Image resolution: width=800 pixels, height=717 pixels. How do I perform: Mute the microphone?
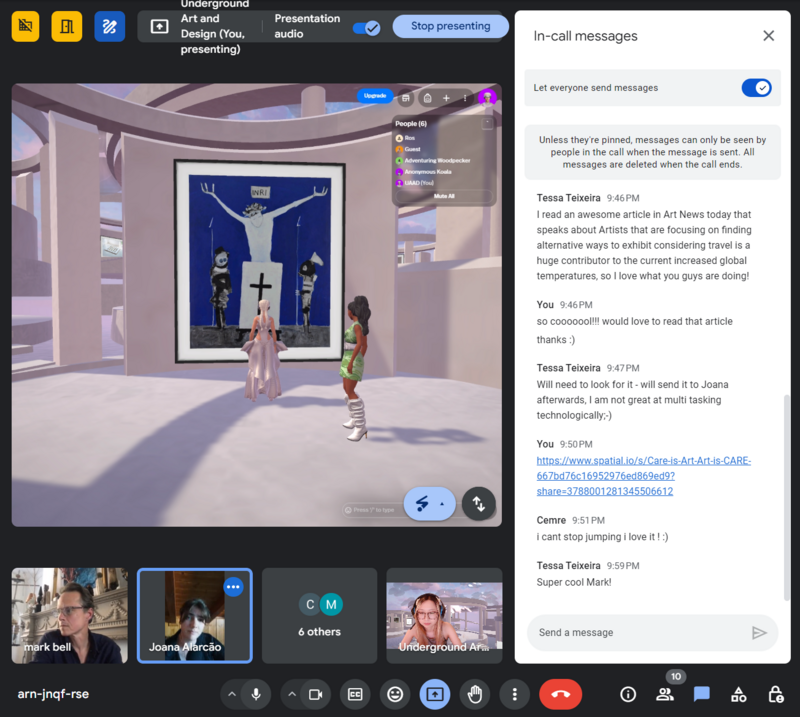(256, 694)
